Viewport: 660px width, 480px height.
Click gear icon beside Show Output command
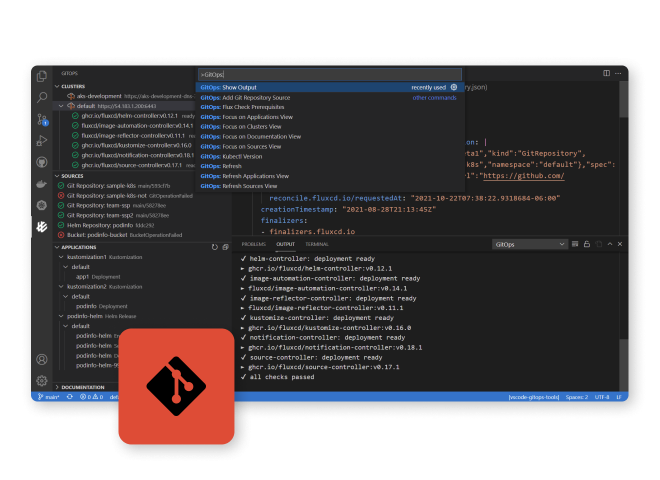(x=454, y=87)
